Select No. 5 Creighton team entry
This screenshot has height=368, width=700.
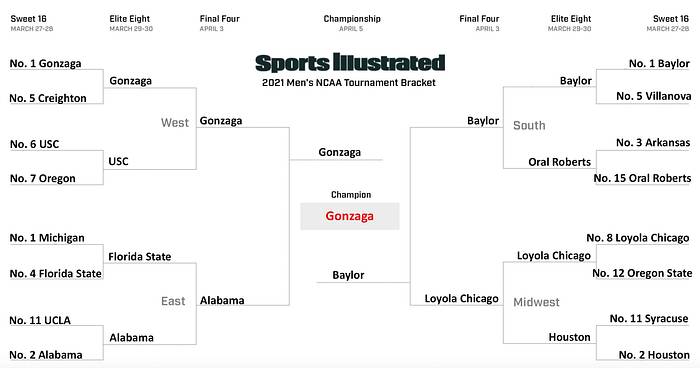coord(48,98)
